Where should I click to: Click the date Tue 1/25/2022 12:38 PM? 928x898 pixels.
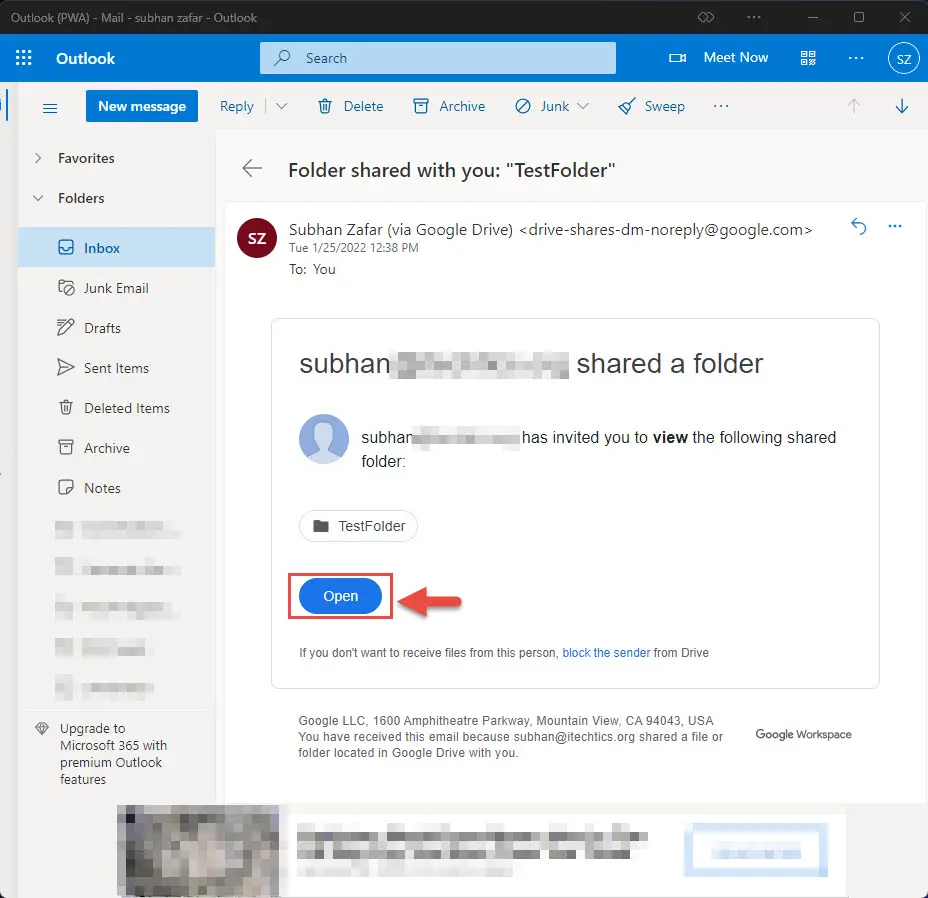pyautogui.click(x=353, y=247)
